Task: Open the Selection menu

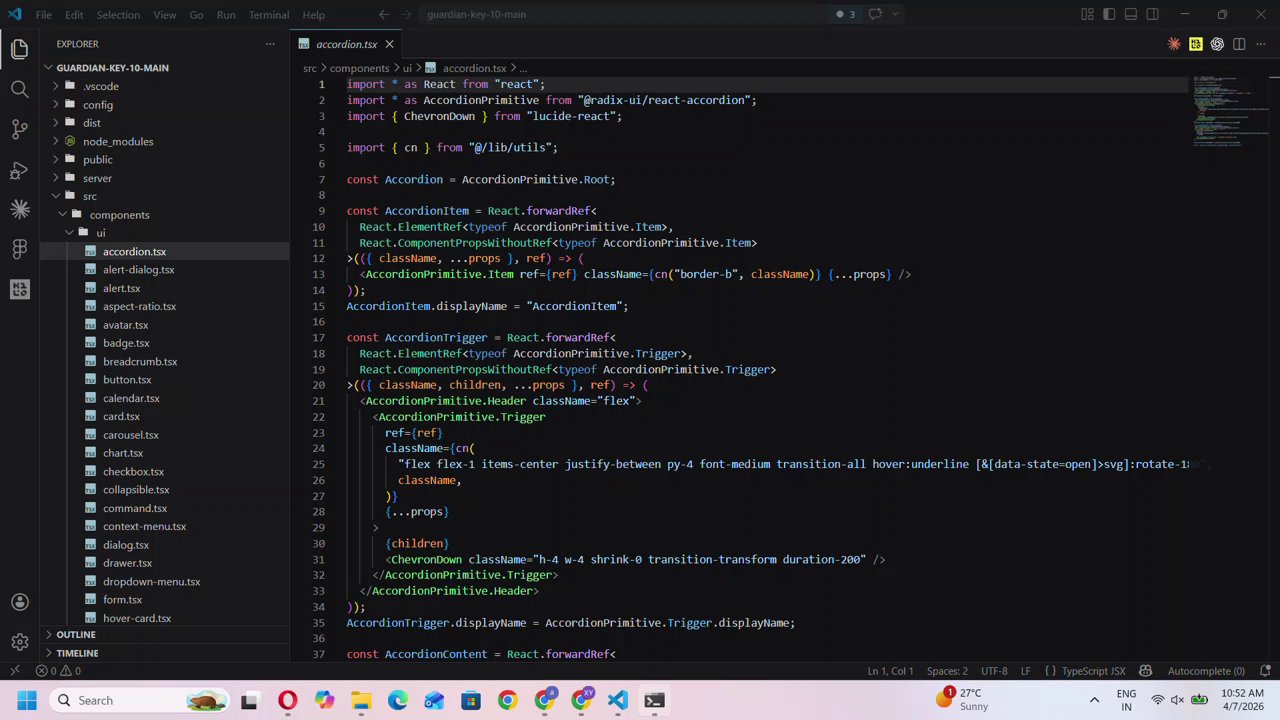Action: (118, 15)
